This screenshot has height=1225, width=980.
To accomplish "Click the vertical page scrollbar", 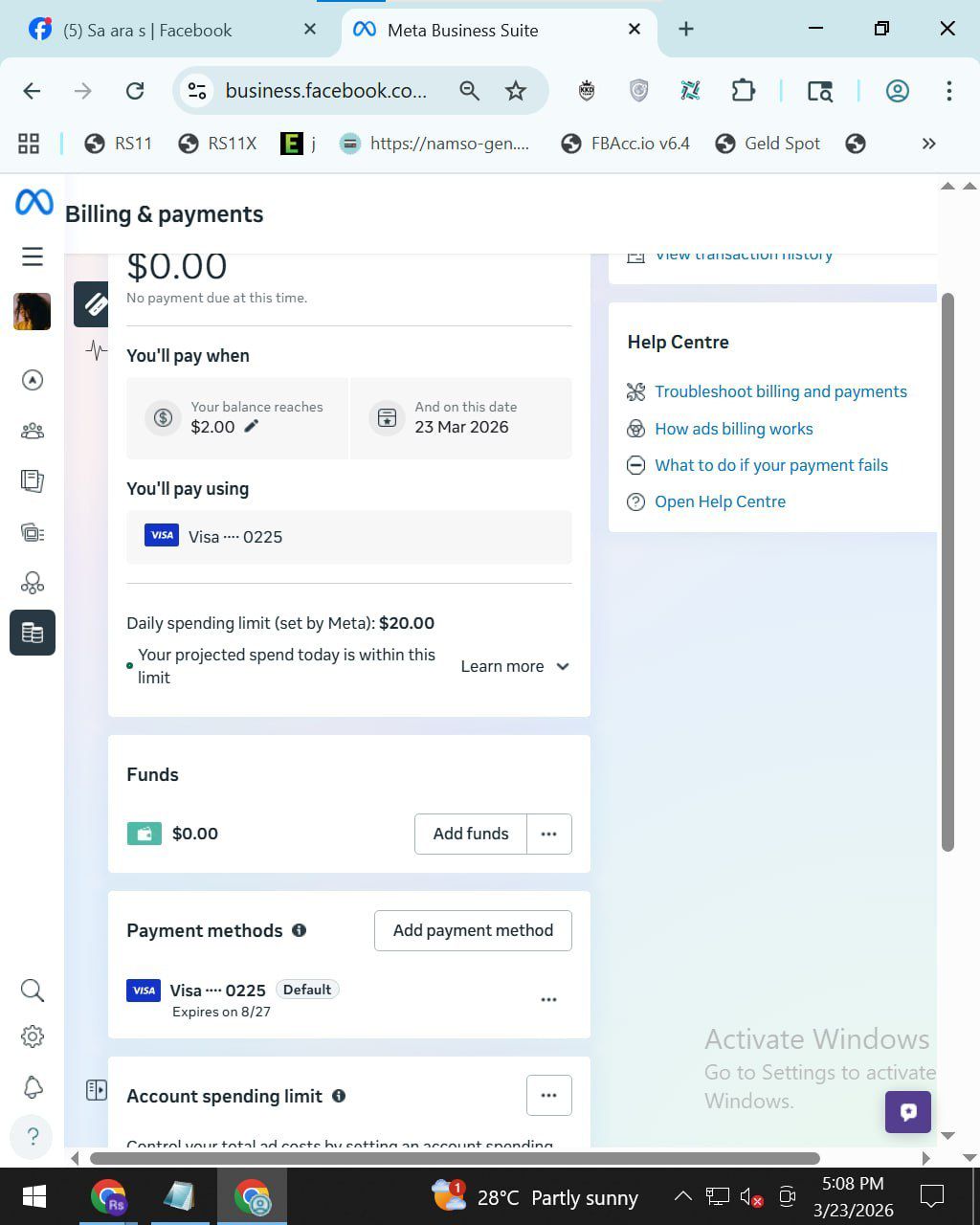I will coord(947,571).
